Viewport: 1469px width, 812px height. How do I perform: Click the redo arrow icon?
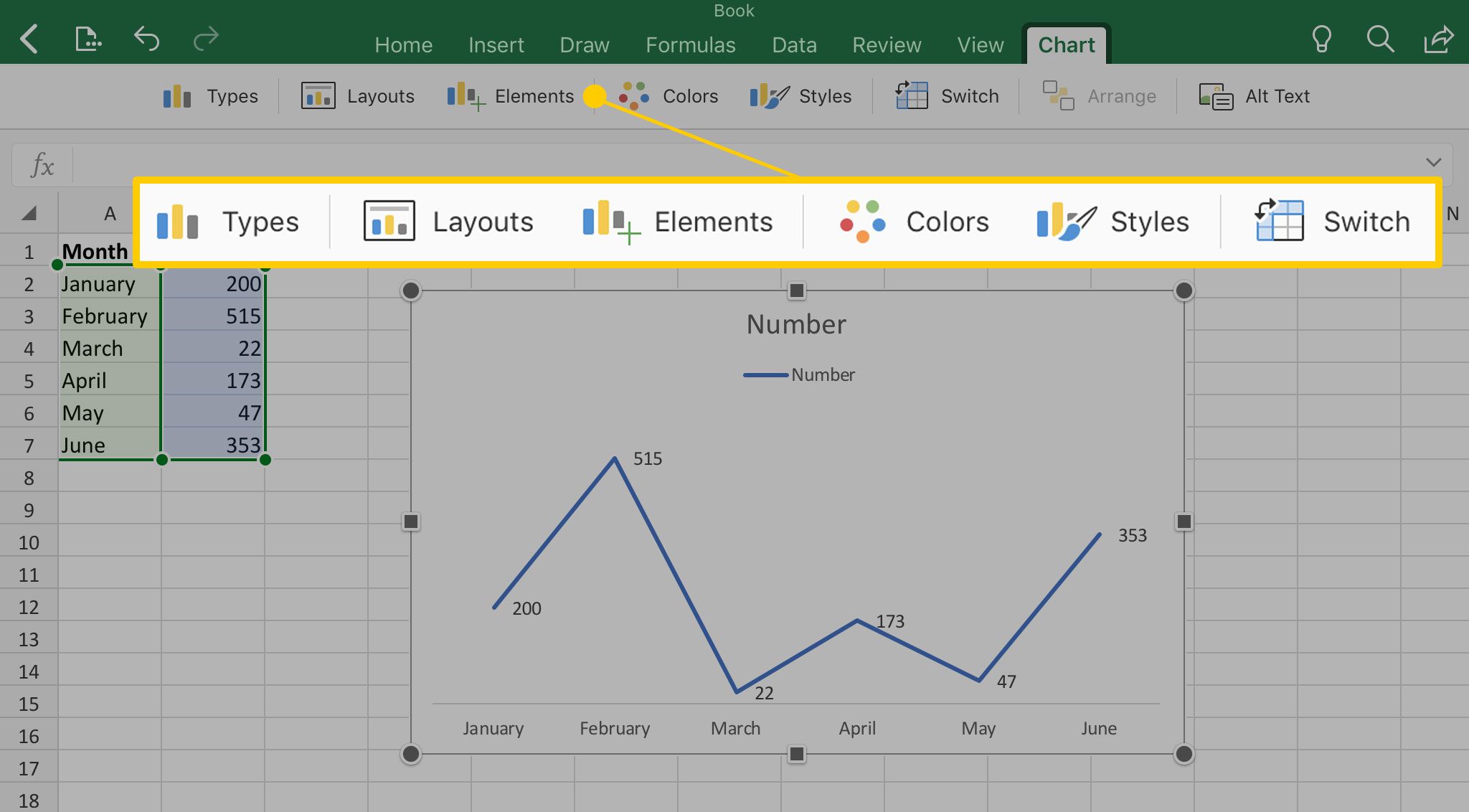click(206, 39)
